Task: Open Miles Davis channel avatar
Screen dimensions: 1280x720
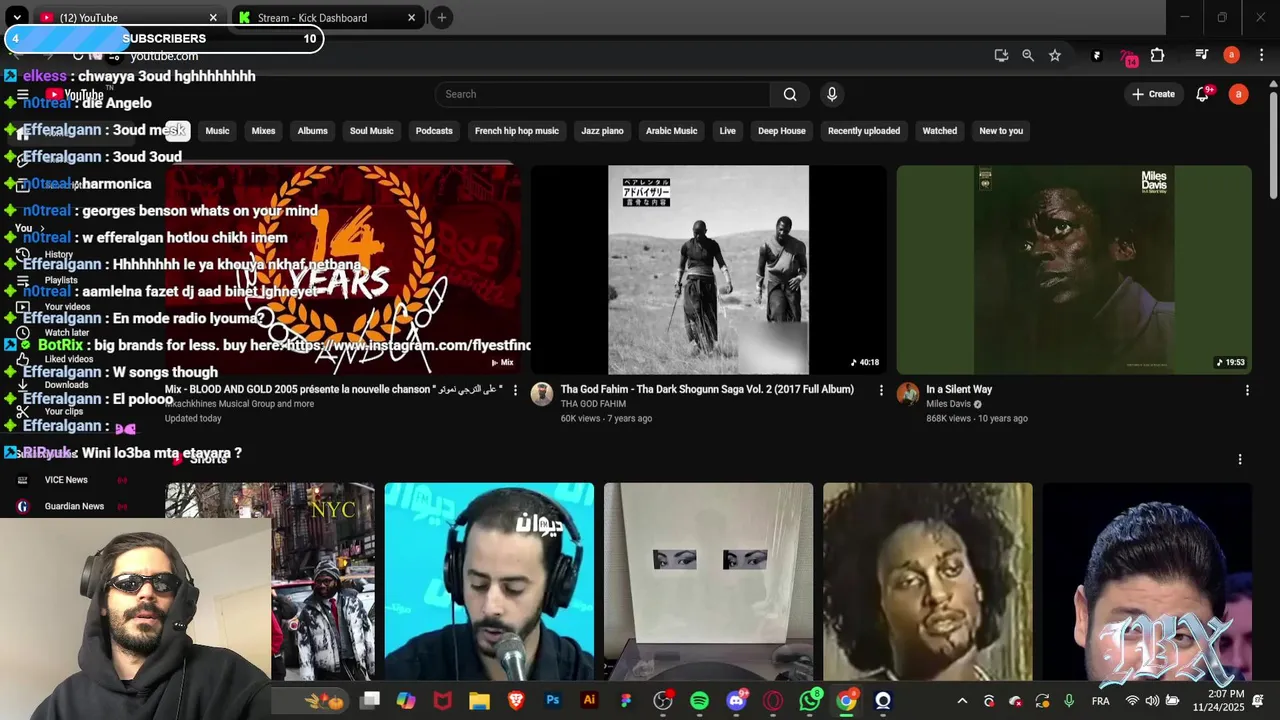Action: click(908, 393)
